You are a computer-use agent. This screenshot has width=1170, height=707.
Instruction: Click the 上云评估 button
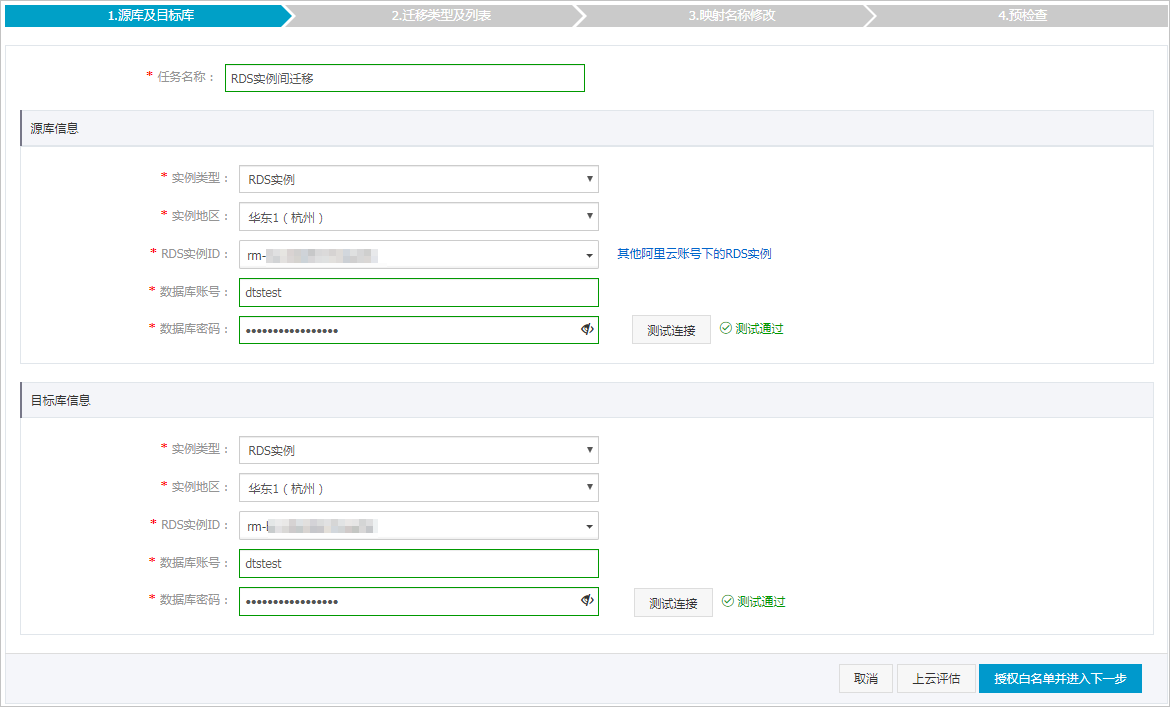[936, 679]
